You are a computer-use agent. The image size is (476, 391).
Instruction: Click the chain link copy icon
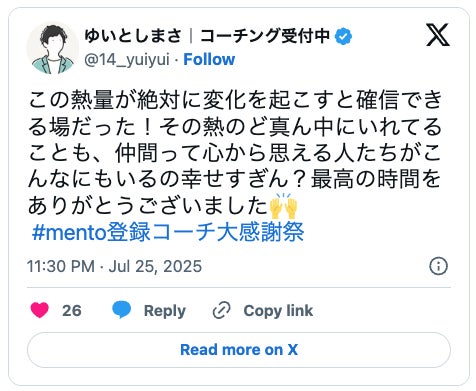point(222,310)
